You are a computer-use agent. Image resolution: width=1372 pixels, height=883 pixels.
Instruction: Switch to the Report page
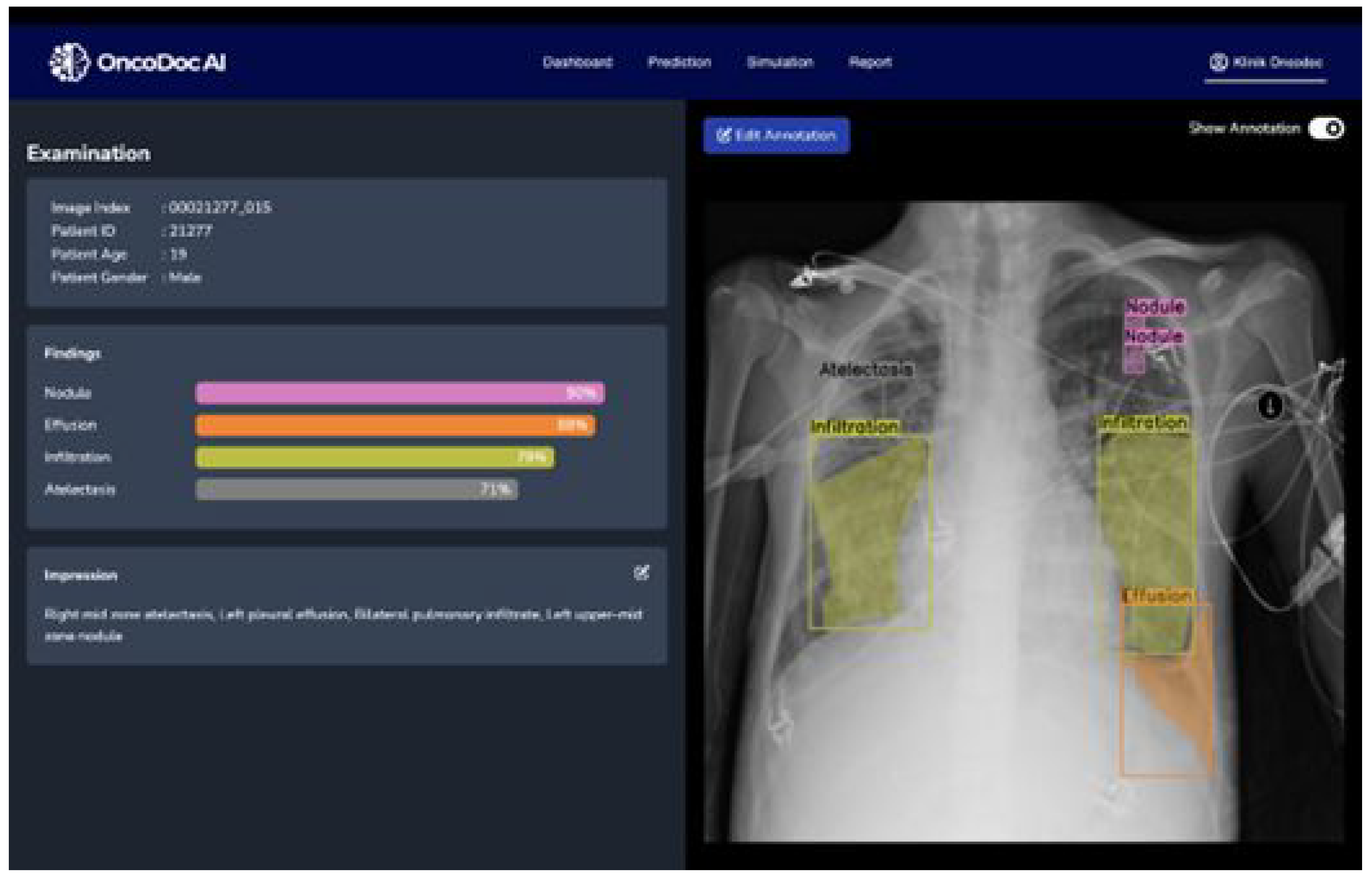click(x=869, y=62)
